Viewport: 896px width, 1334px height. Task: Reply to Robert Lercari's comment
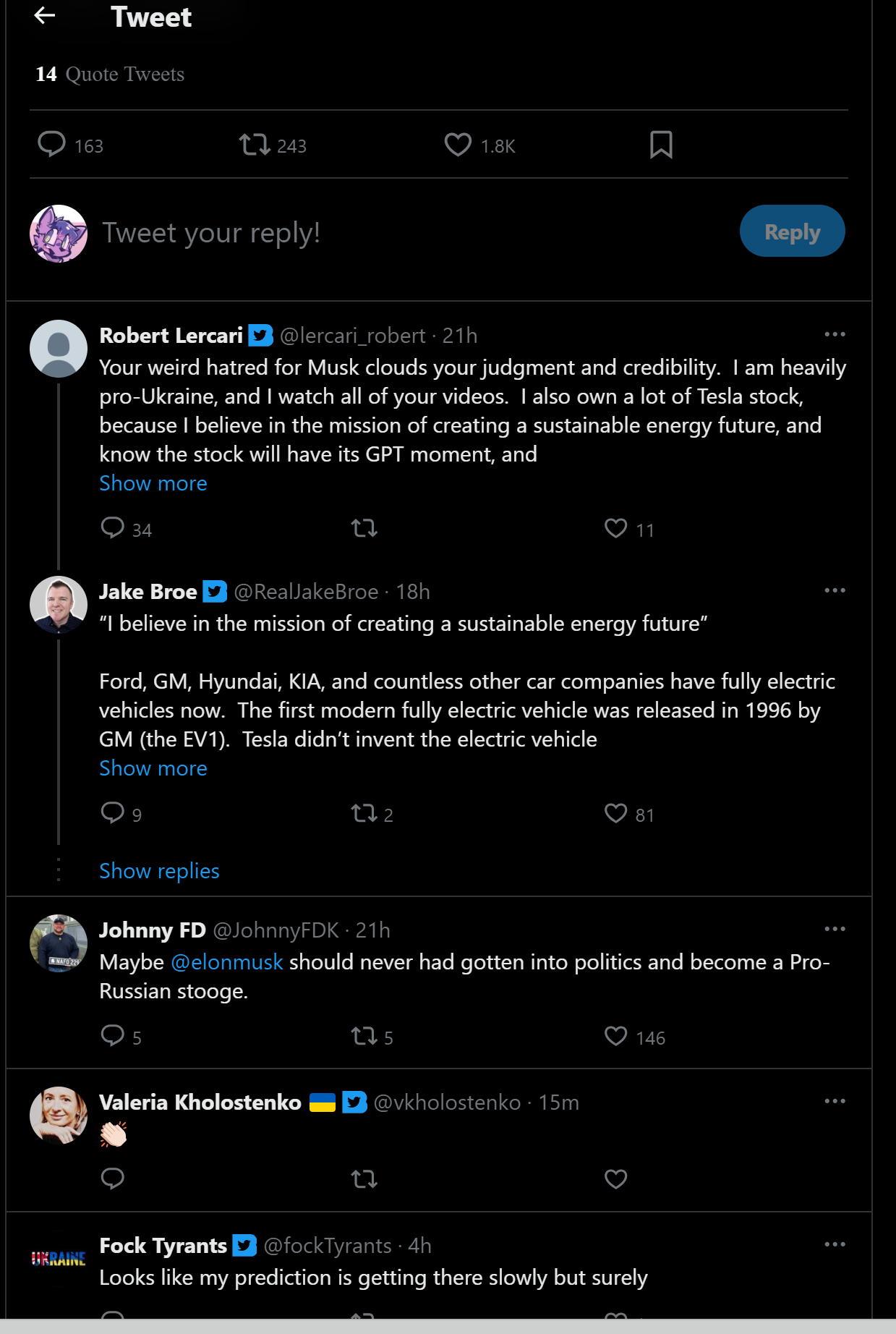coord(113,528)
